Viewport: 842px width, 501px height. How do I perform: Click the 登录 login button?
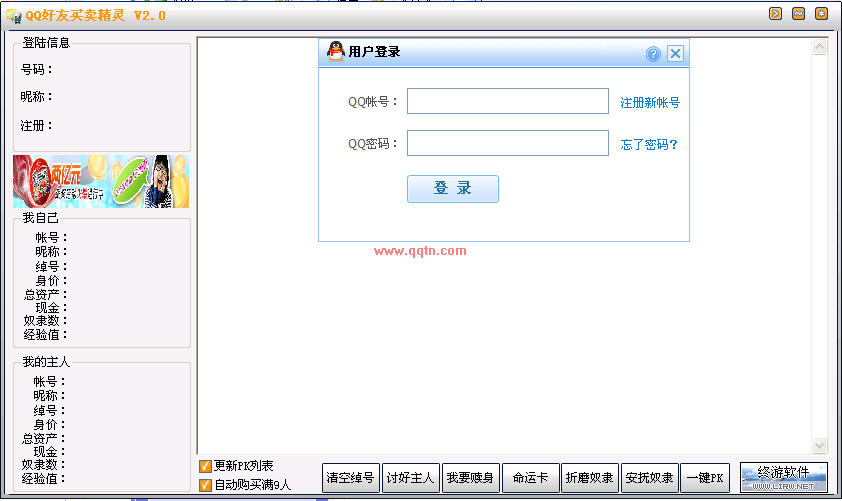coord(453,188)
